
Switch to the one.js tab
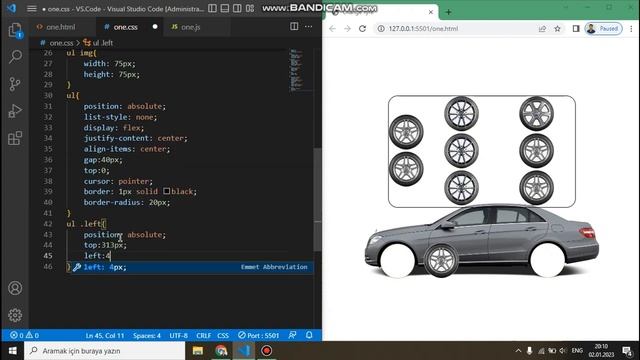coord(191,27)
